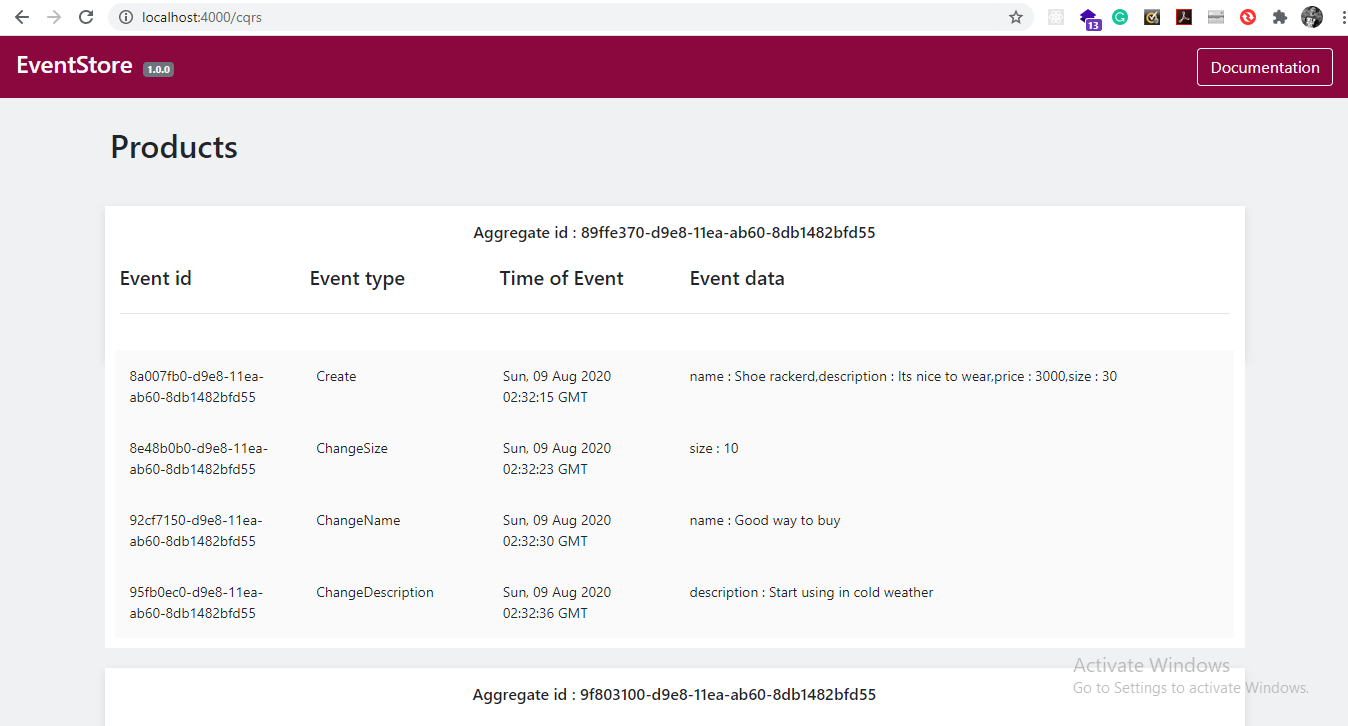Click the time 02:32:23 GMT cell
The image size is (1348, 726).
click(x=556, y=459)
